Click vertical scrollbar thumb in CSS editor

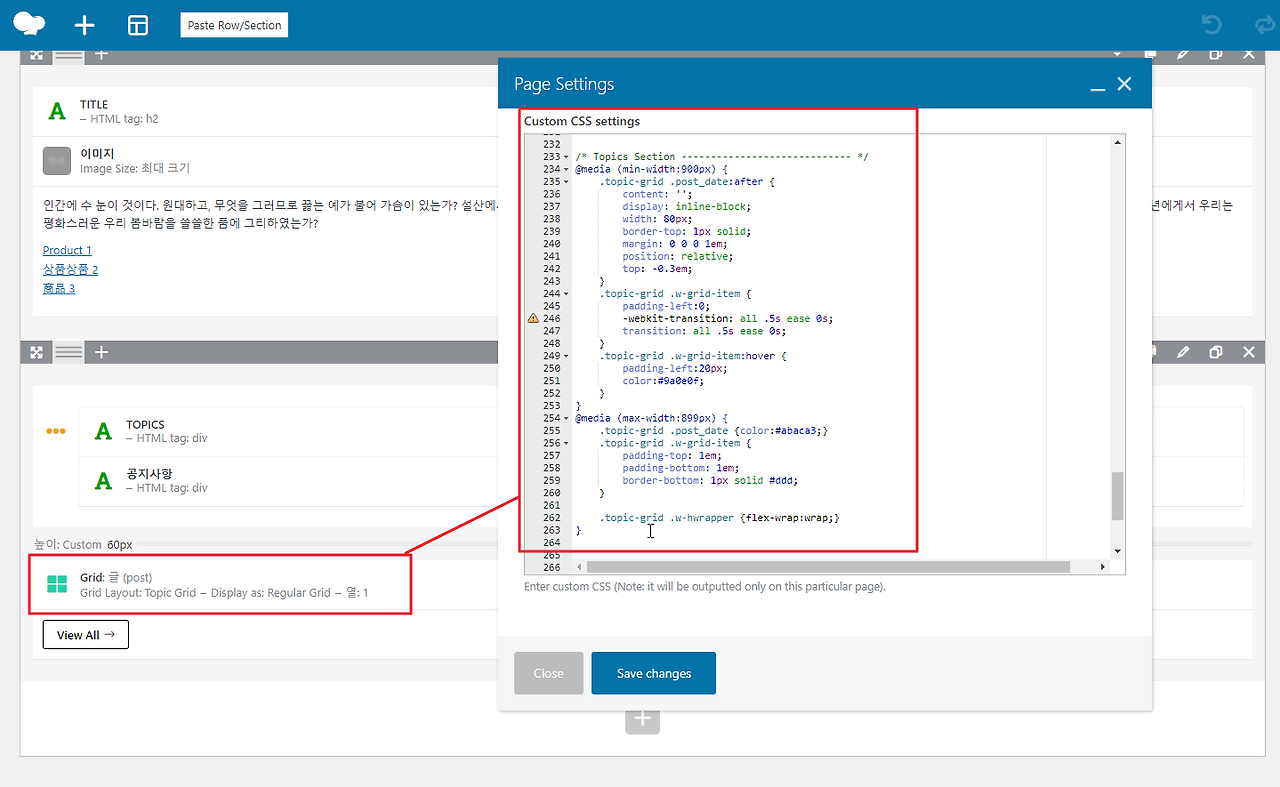(1118, 496)
